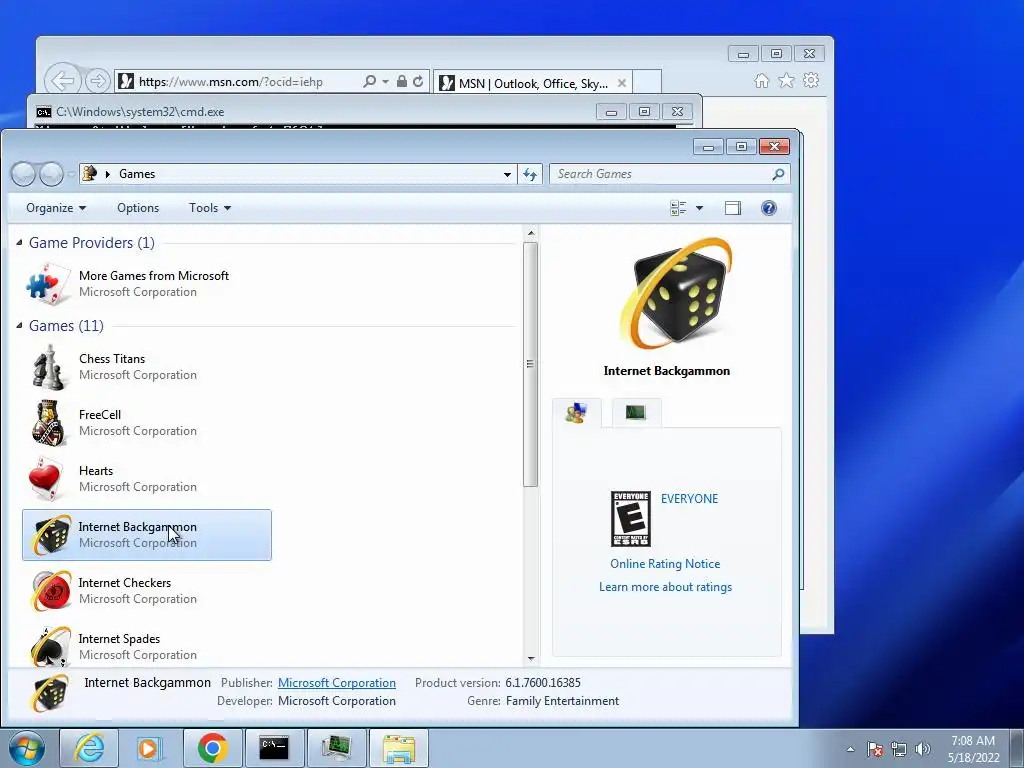1024x768 pixels.
Task: Open the Online Rating Notice link
Action: tap(665, 564)
